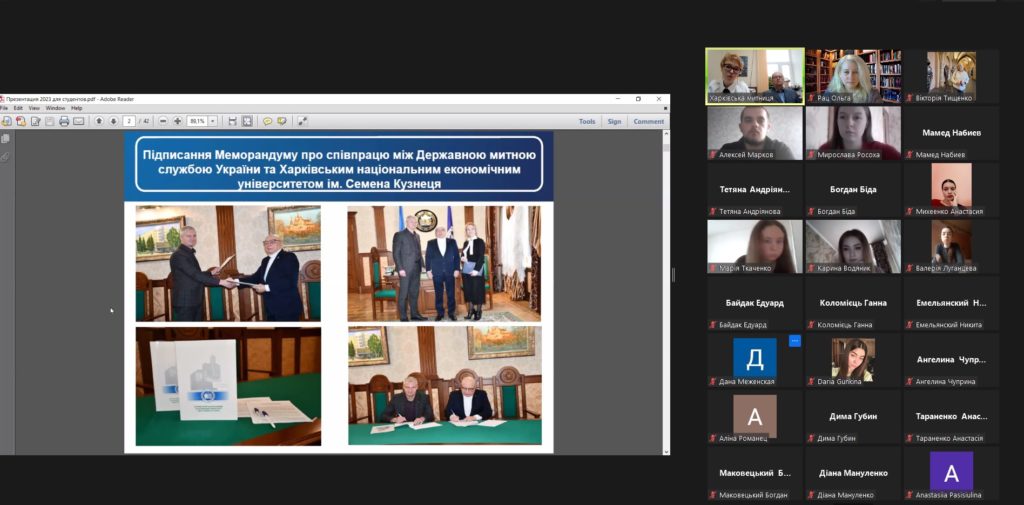Toggle the Fit one full page icon
Image resolution: width=1024 pixels, height=505 pixels.
click(x=247, y=121)
